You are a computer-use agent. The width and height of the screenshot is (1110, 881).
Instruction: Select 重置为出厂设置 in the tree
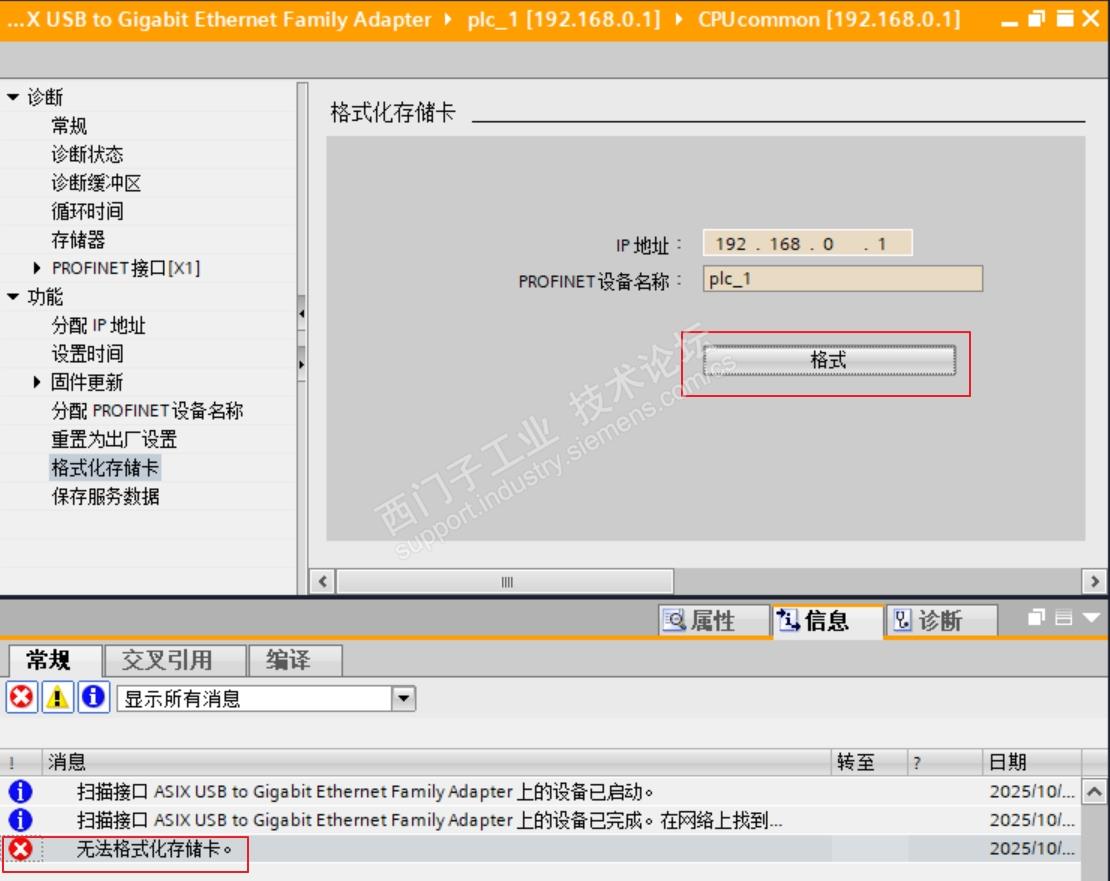[x=114, y=439]
